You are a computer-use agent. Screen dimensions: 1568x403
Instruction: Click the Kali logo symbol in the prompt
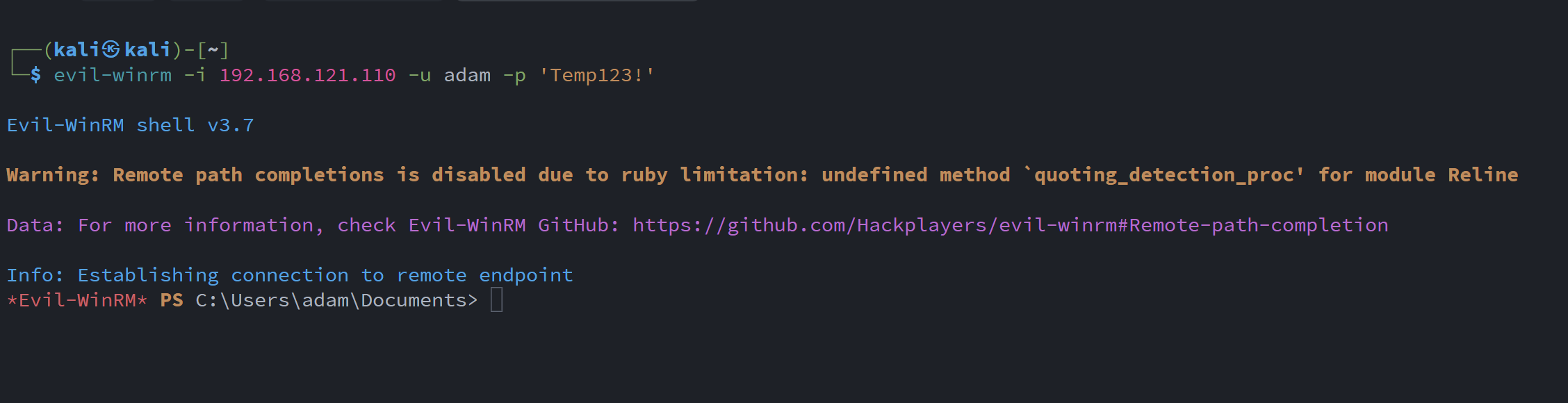(x=111, y=49)
